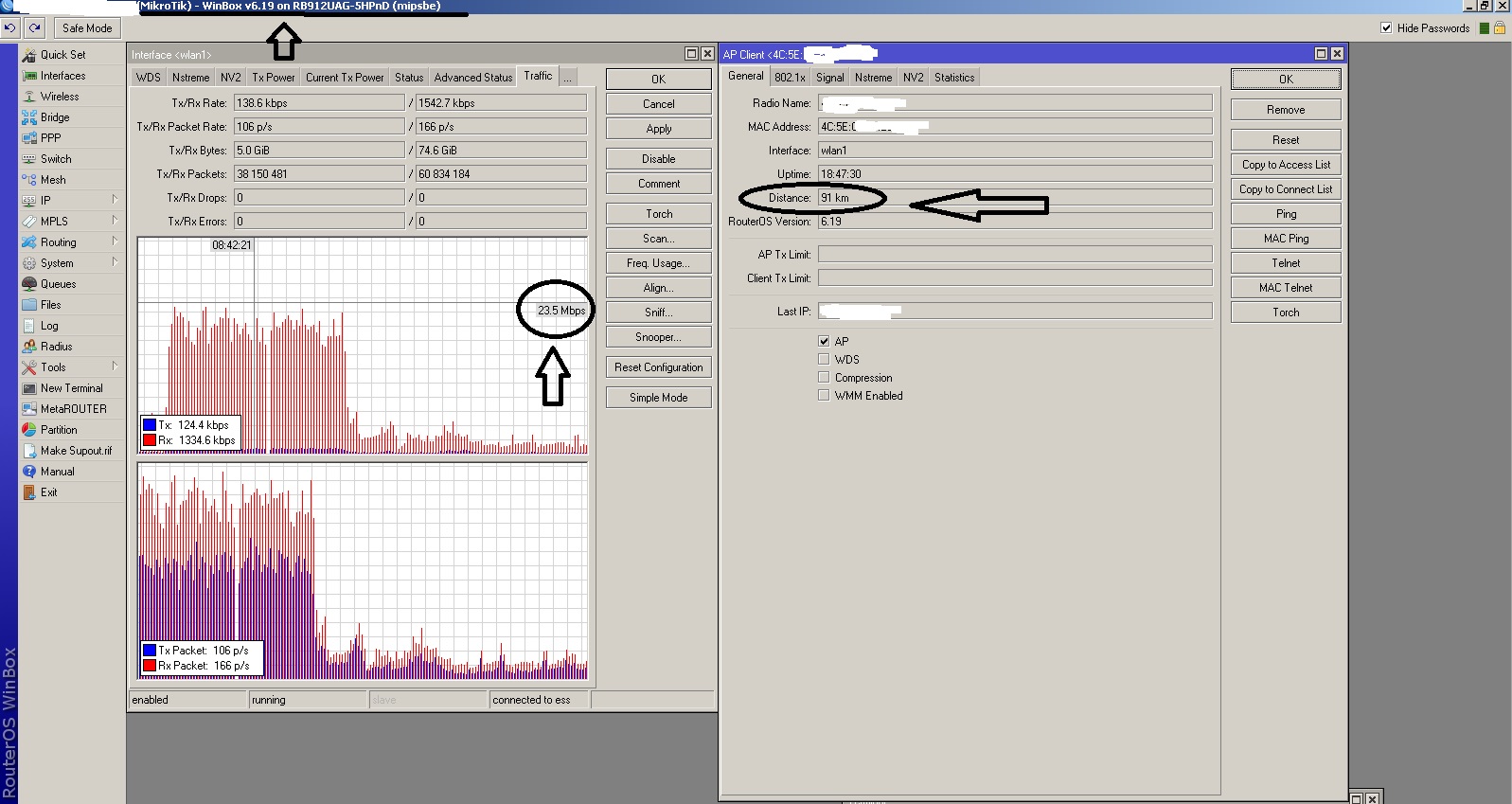This screenshot has width=1512, height=804.
Task: Switch to the Current Tx Power tab
Action: pyautogui.click(x=345, y=78)
